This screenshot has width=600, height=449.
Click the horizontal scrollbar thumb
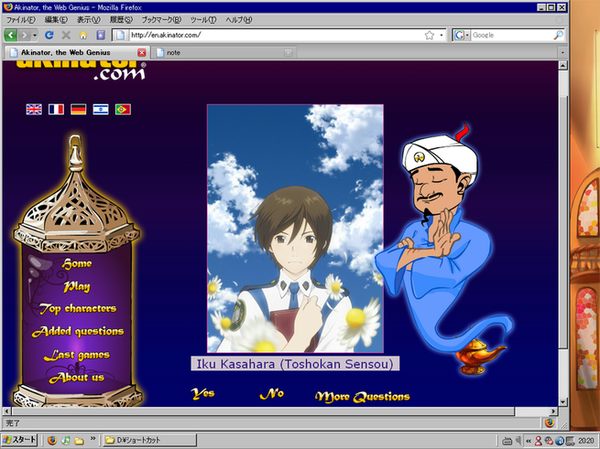pos(263,411)
